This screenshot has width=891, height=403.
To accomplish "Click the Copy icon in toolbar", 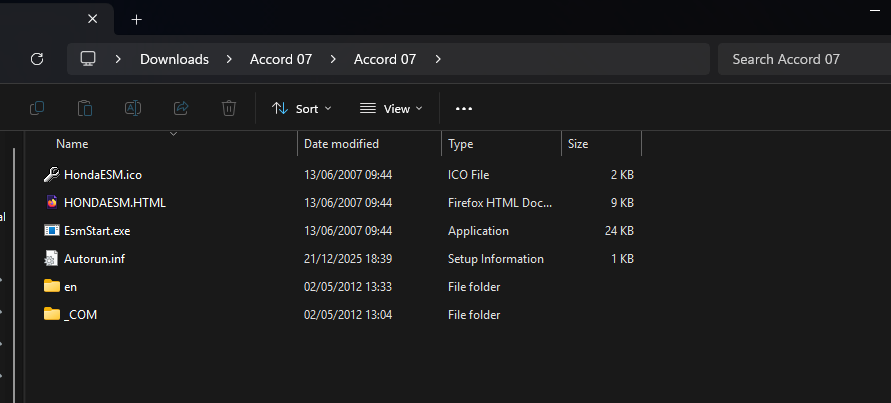I will 37,108.
